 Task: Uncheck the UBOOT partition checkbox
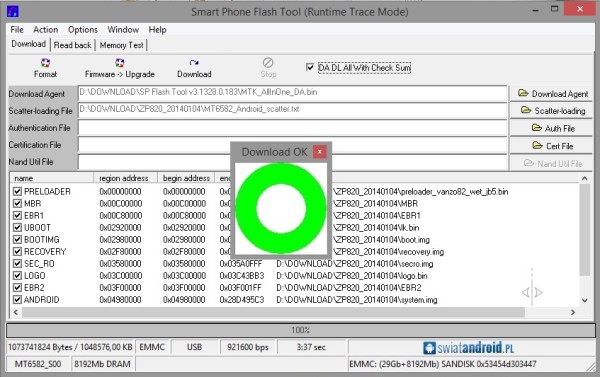coord(17,227)
